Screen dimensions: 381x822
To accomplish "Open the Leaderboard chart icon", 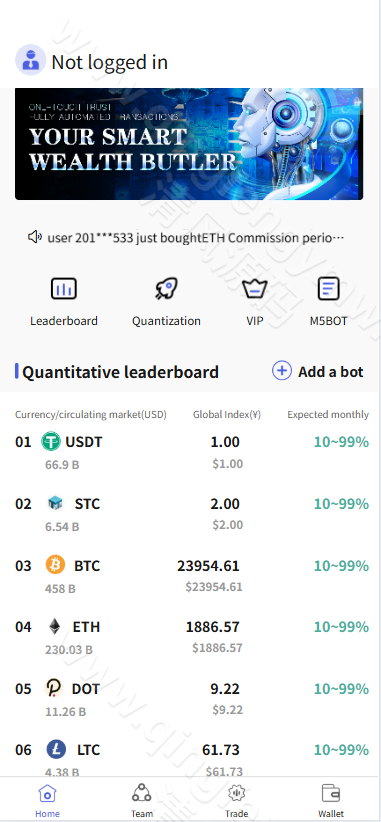I will [64, 289].
